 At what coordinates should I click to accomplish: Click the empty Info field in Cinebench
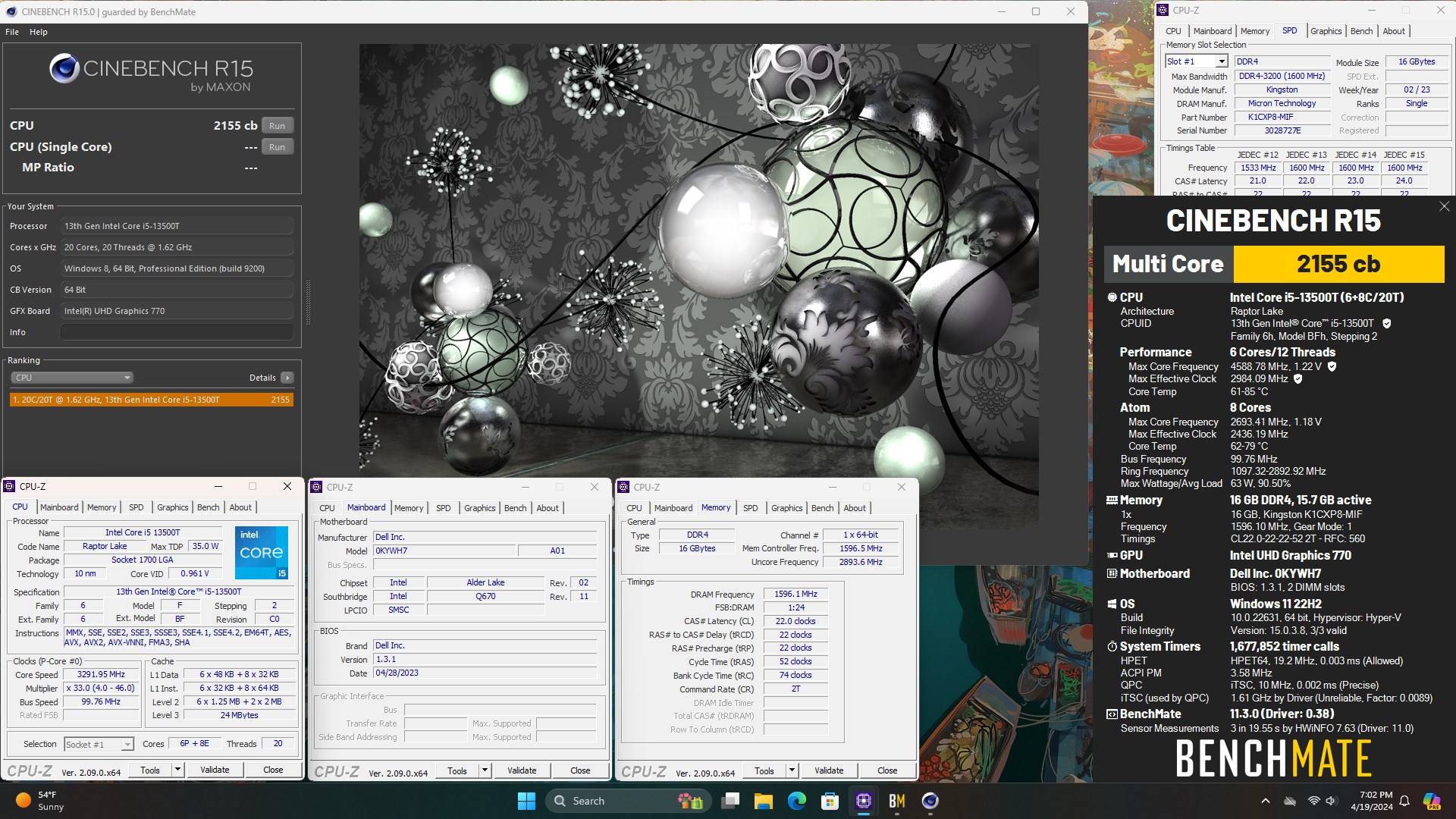point(177,332)
